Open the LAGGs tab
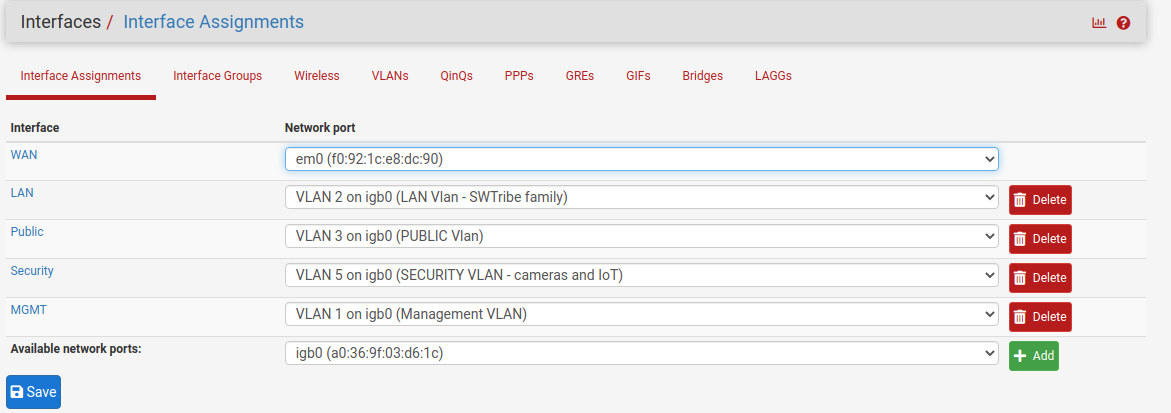1171x413 pixels. [x=773, y=75]
